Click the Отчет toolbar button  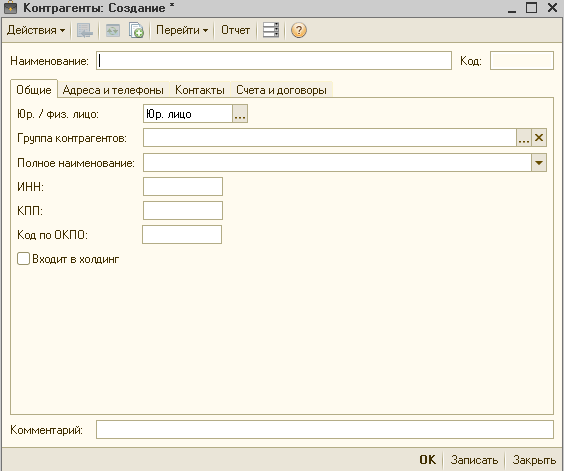coord(235,30)
